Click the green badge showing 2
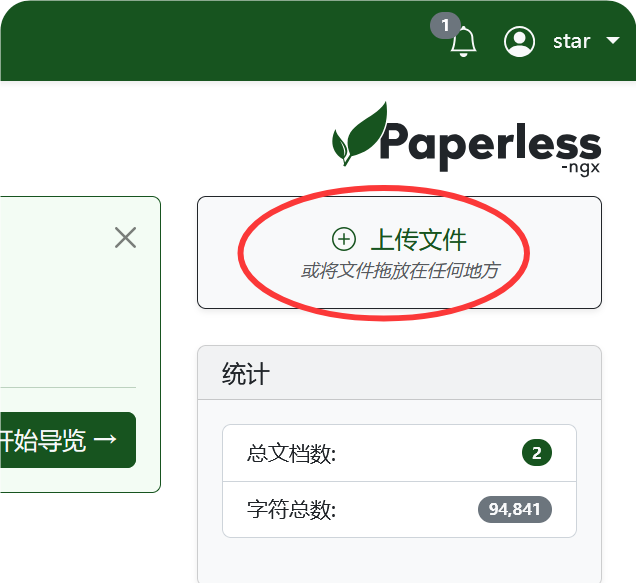Screen dimensions: 636x583 [536, 453]
